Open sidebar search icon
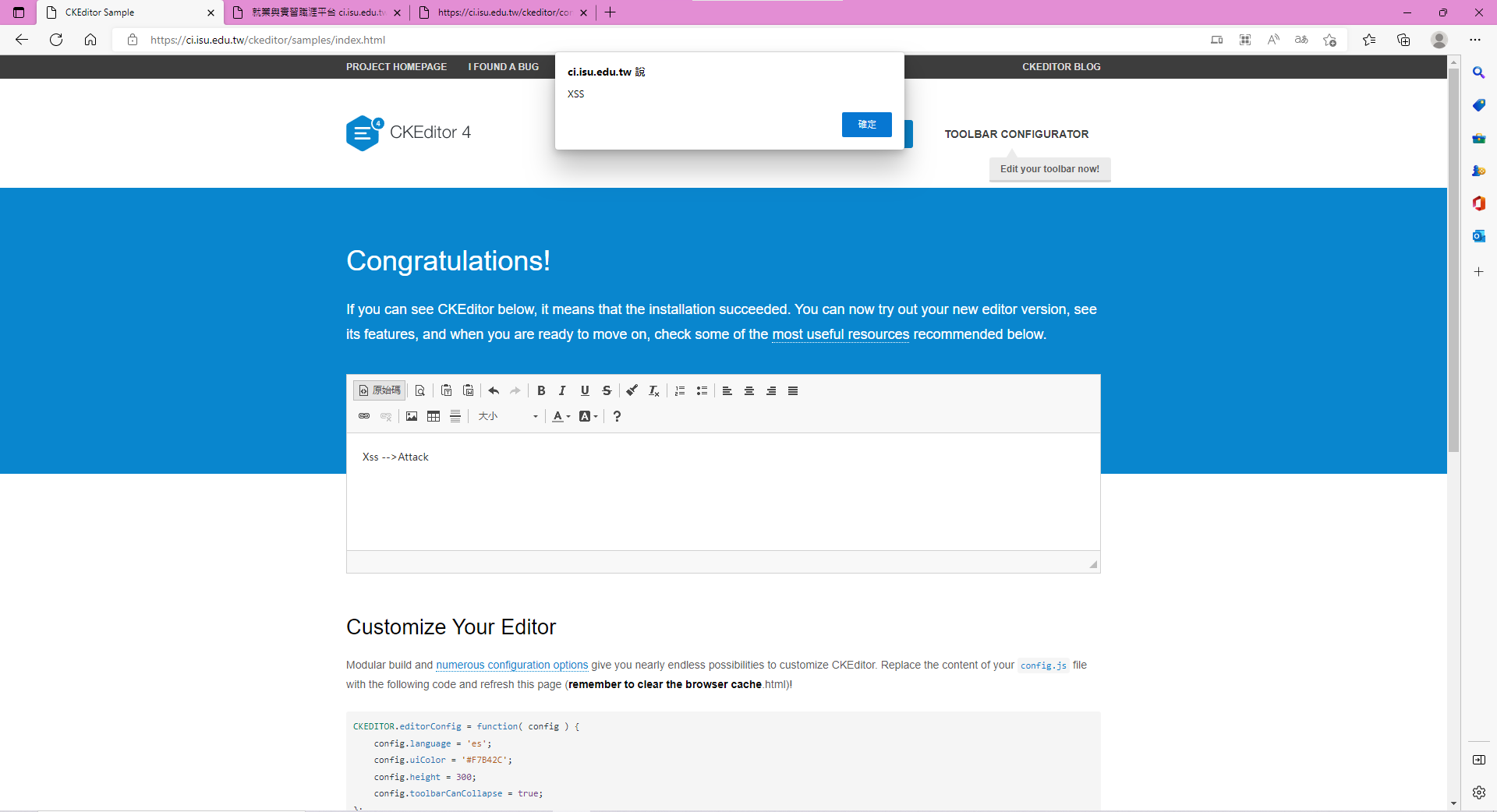 pos(1479,72)
